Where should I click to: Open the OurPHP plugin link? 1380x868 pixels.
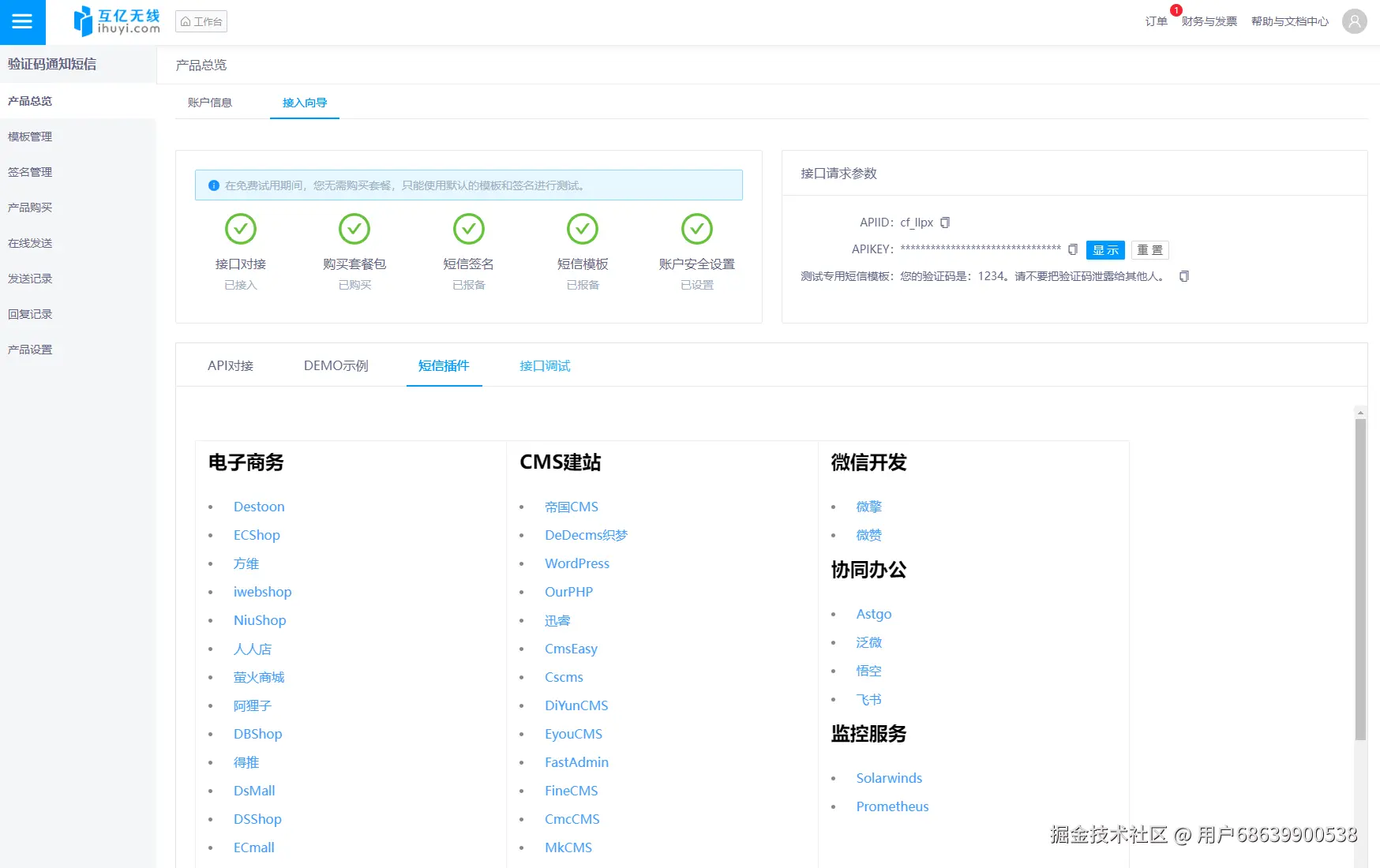pyautogui.click(x=568, y=592)
